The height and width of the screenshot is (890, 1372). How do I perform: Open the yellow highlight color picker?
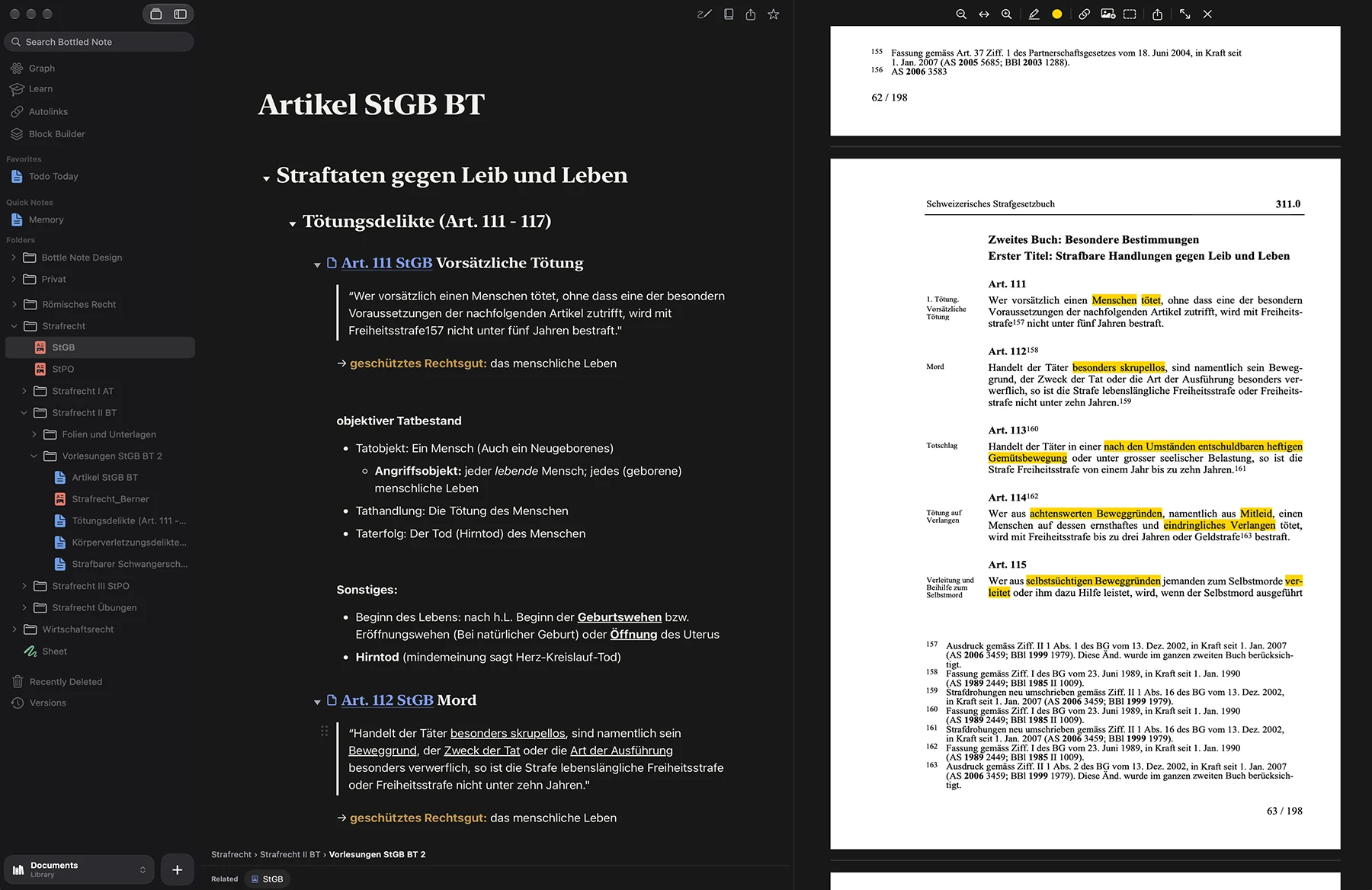1057,14
